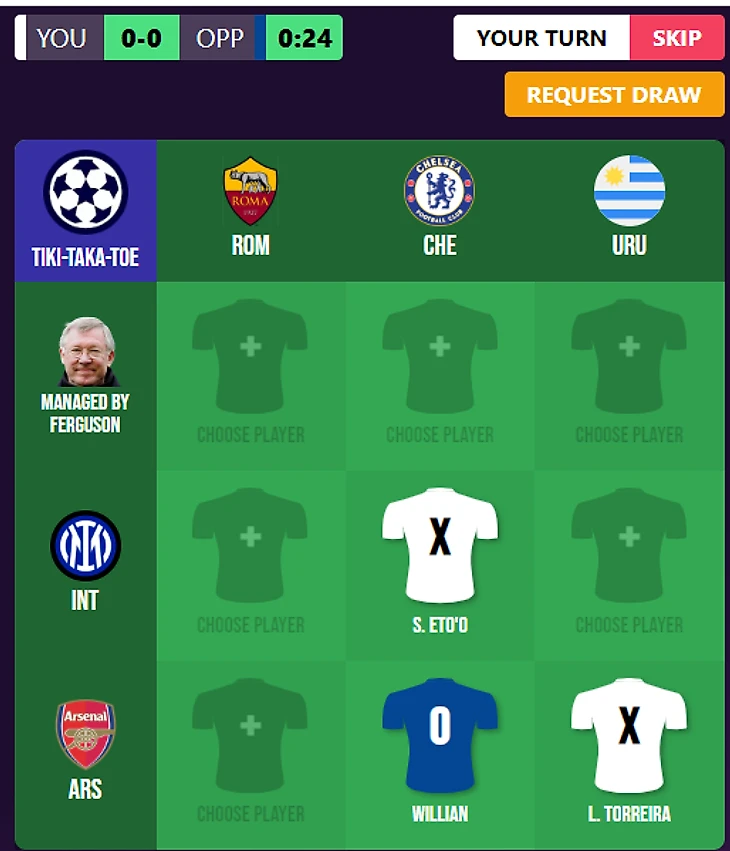The height and width of the screenshot is (851, 730).
Task: Choose player for Ferguson and Roma cell
Action: [250, 376]
